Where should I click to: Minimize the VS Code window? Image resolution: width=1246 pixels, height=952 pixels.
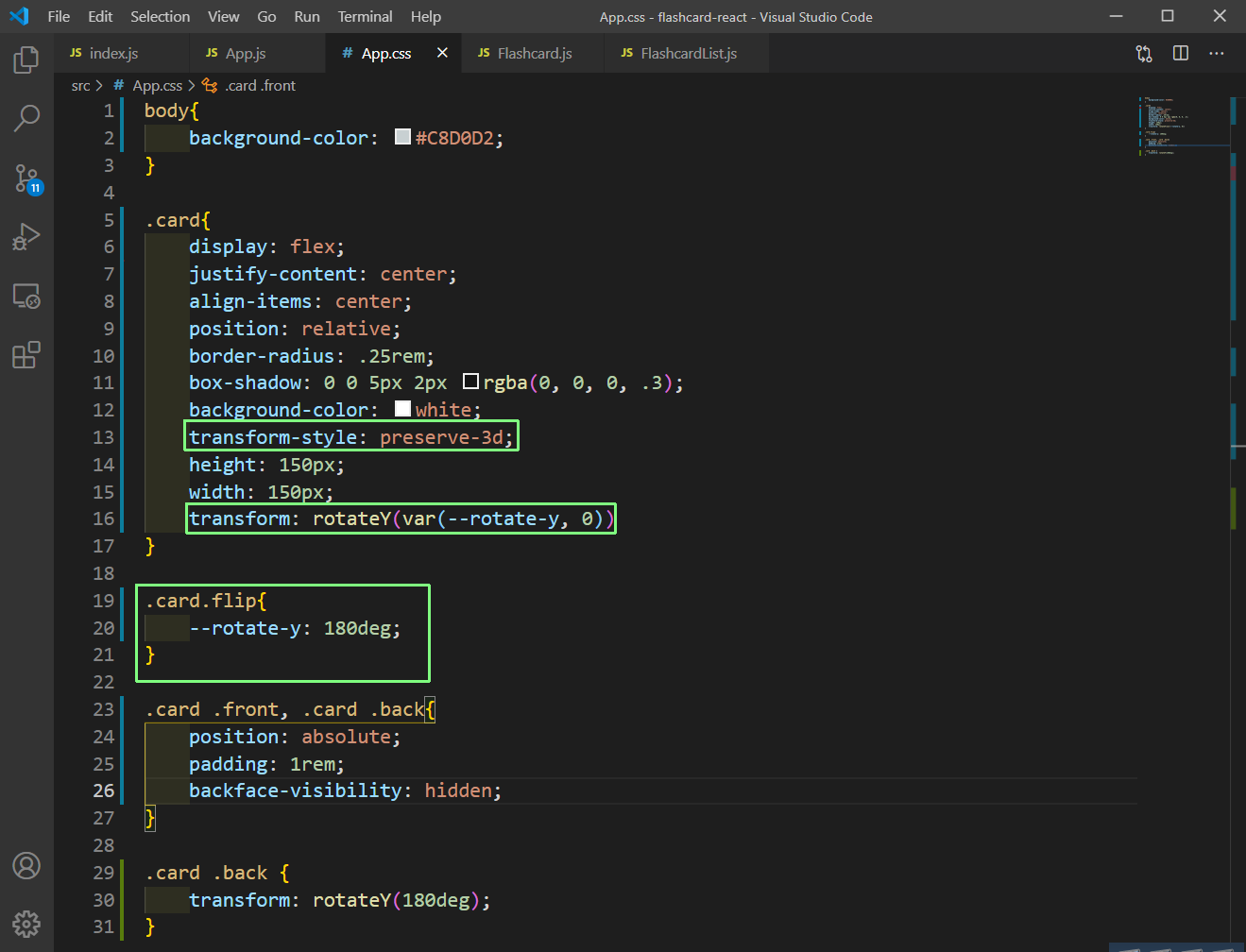pyautogui.click(x=1117, y=16)
